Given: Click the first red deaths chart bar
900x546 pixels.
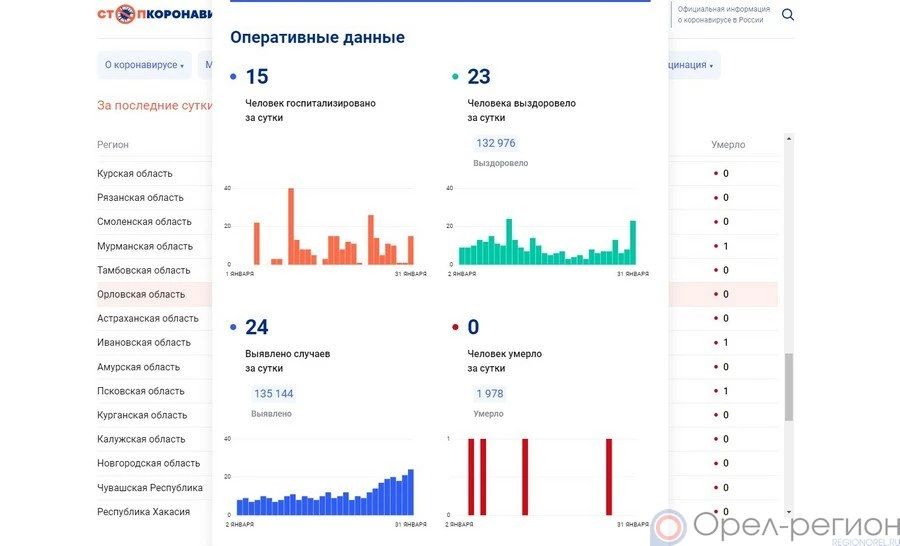Looking at the screenshot, I should (x=471, y=476).
